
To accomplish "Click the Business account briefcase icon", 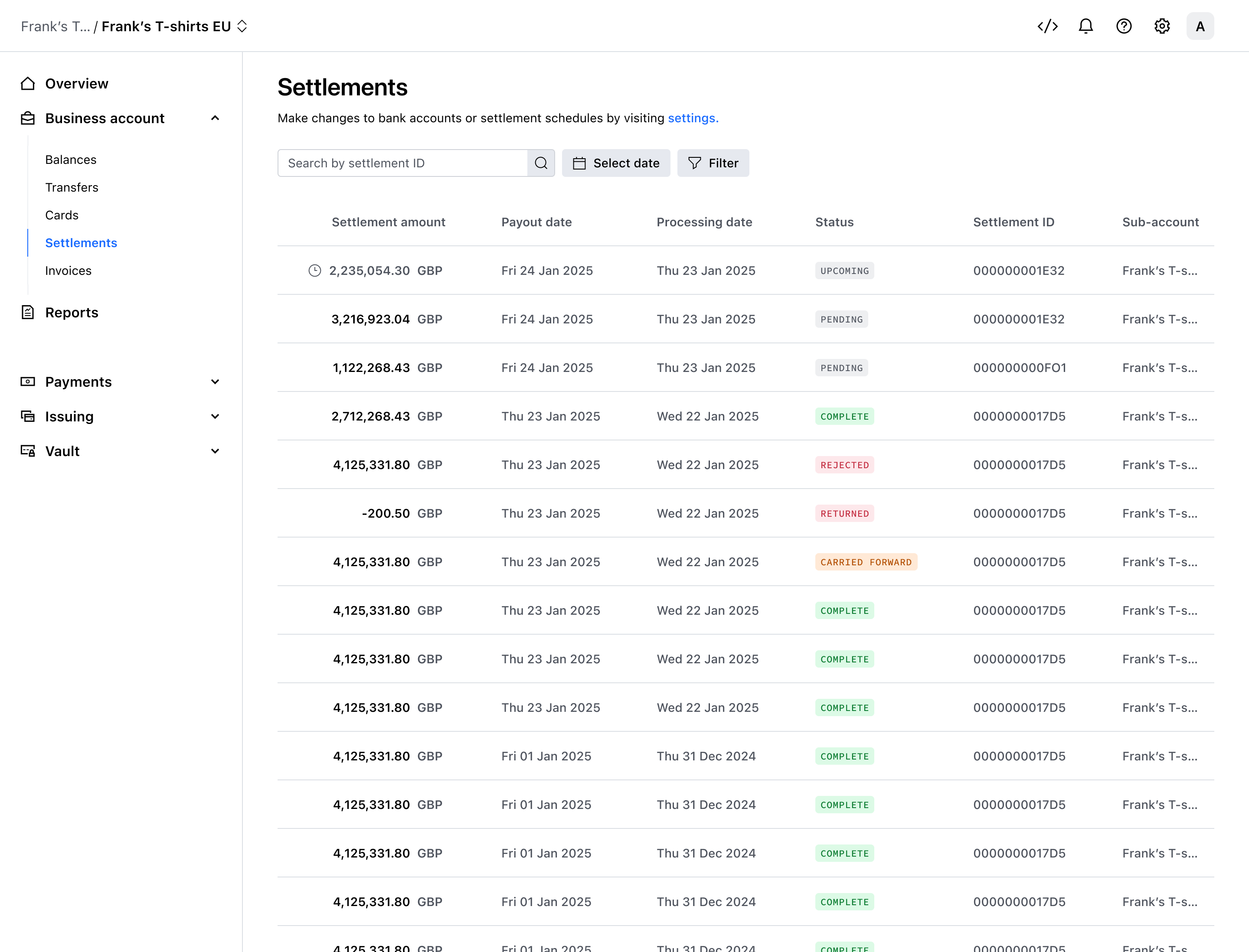I will tap(28, 118).
